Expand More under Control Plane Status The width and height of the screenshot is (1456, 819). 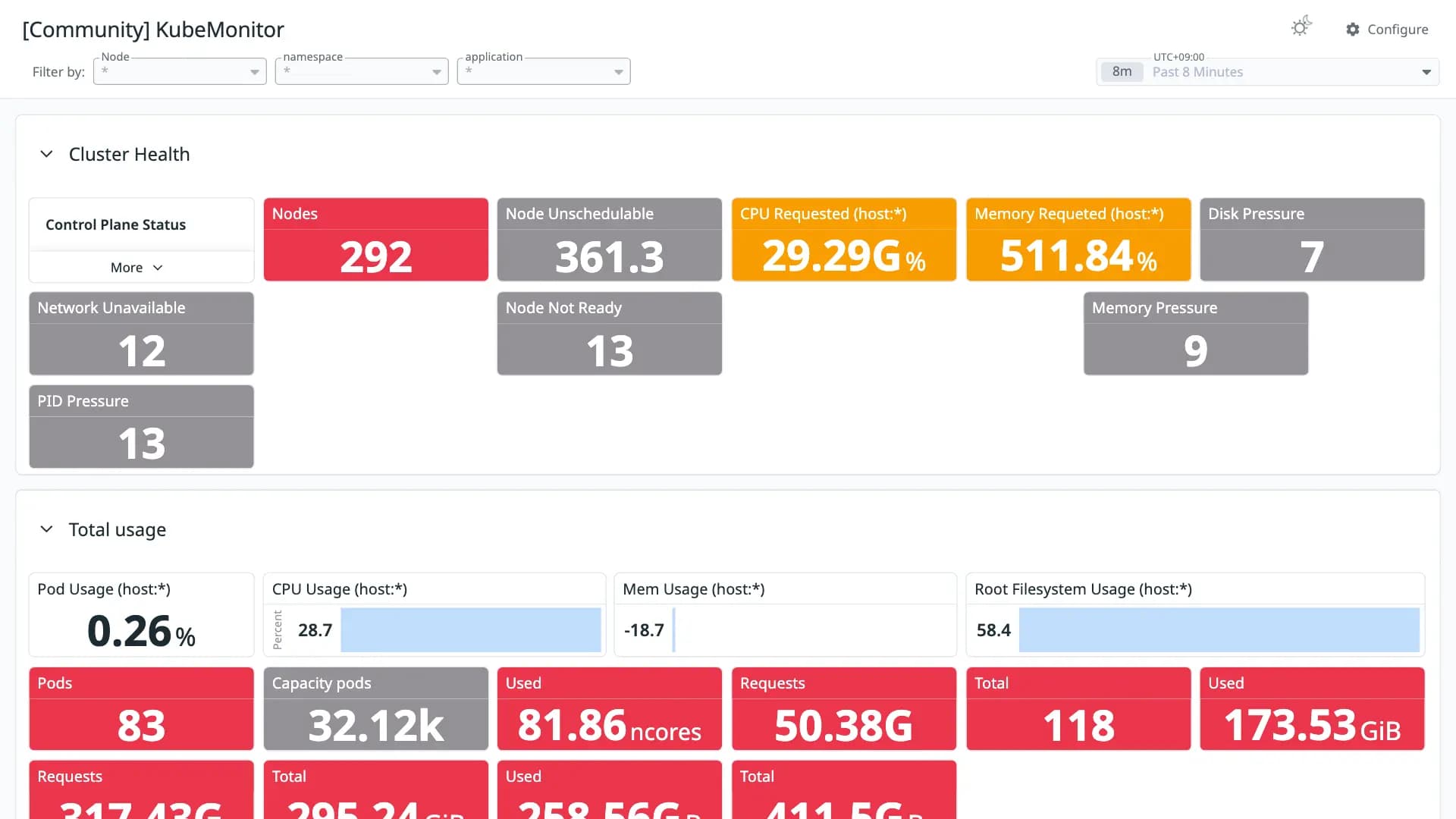[x=137, y=268]
